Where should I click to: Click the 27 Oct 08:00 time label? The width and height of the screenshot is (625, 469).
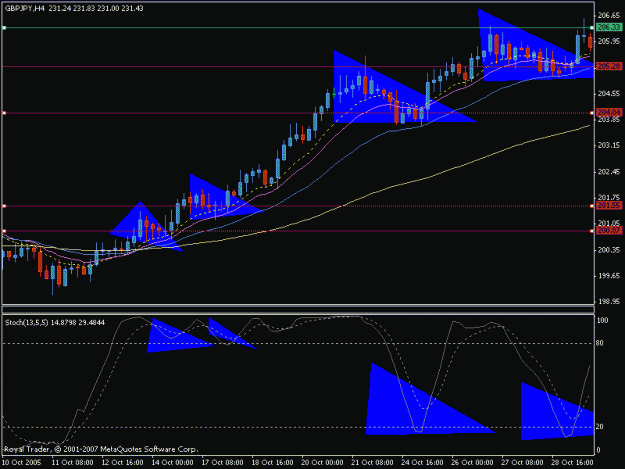pos(522,462)
